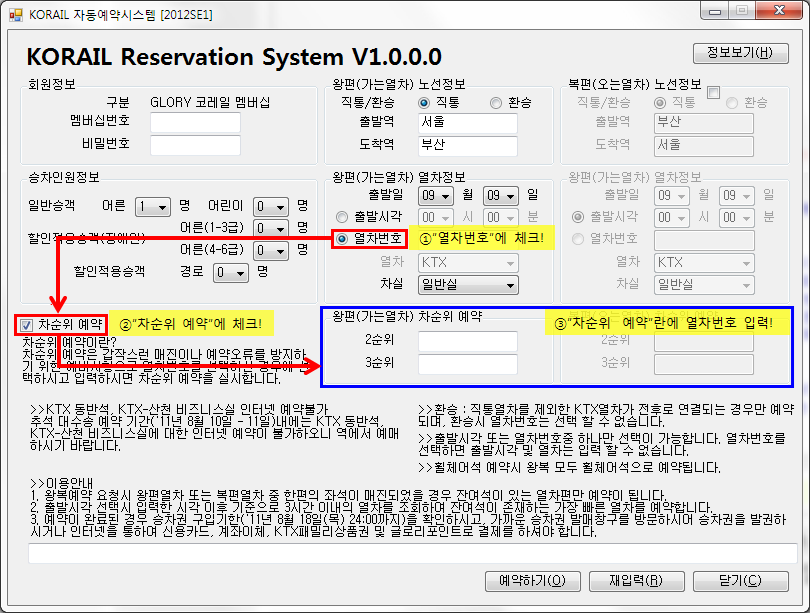Click the "KORAIL Reservation System V1.0.0.0" heading
This screenshot has width=810, height=613.
(234, 57)
